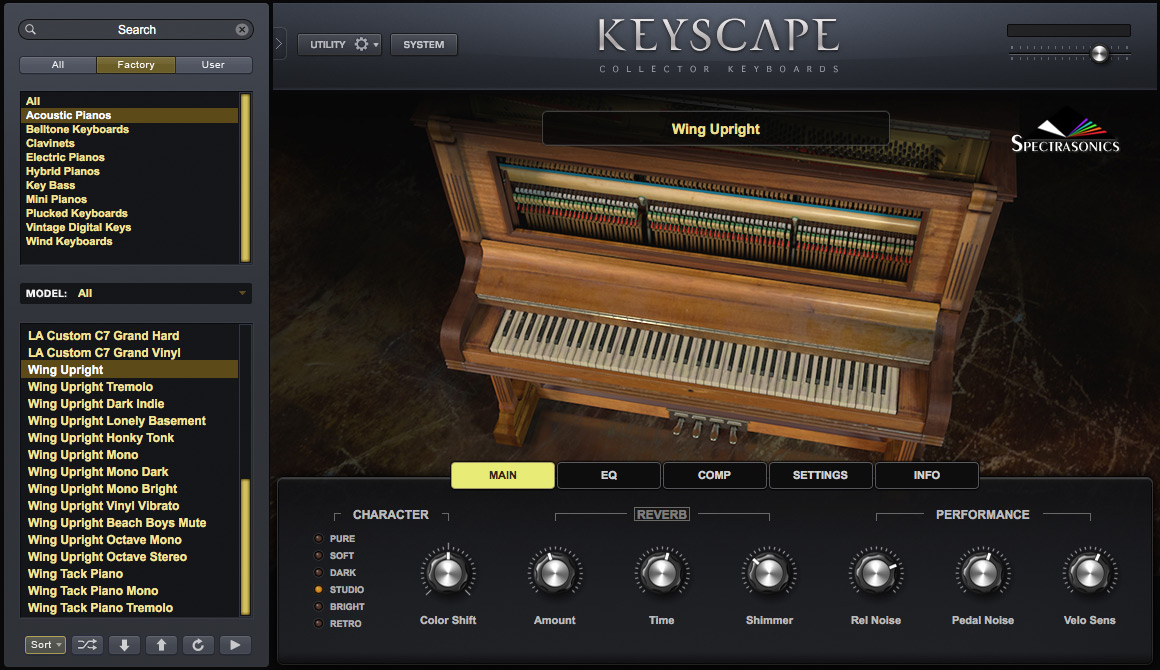Adjust the Velo Sens knob
Screen dimensions: 1160x670
point(1089,573)
